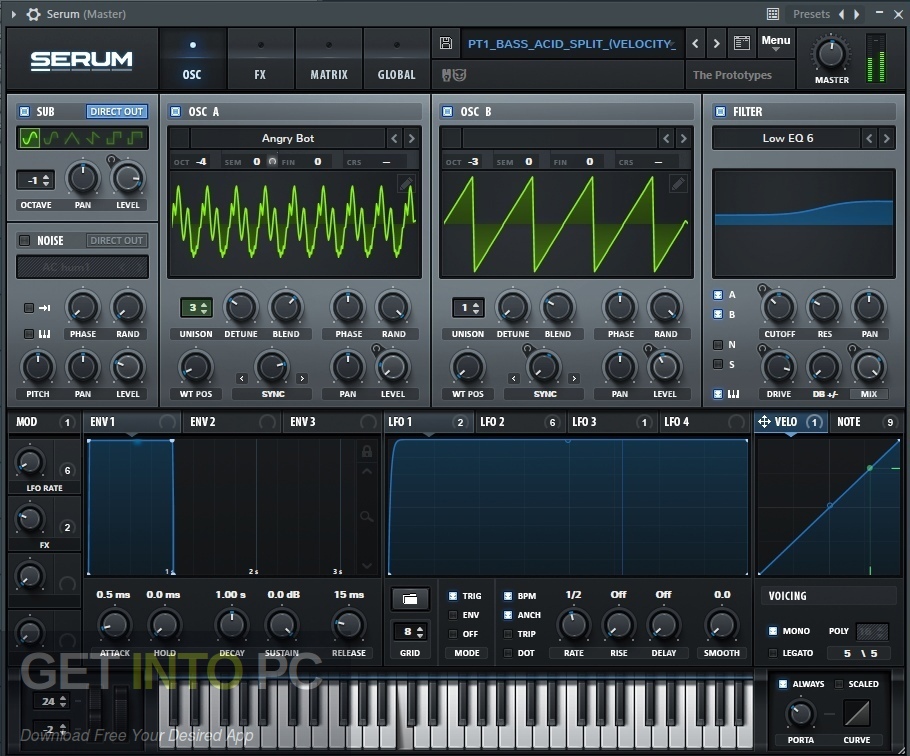Click the MASTER volume knob
The image size is (910, 756).
pos(831,55)
